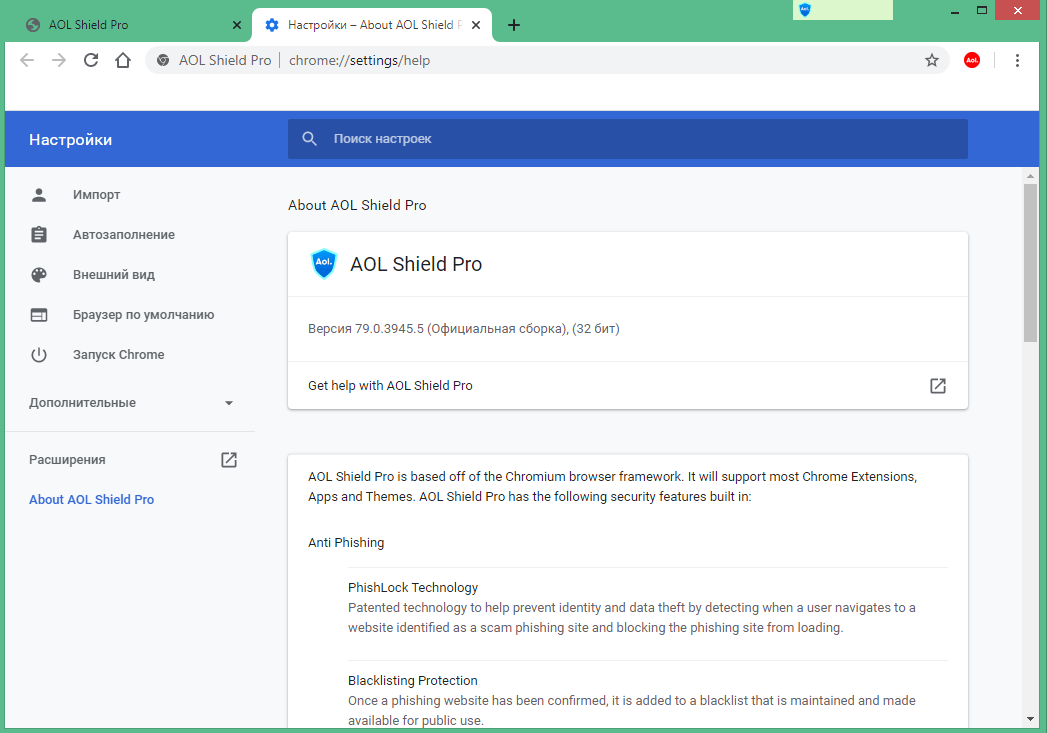Go back with the browser back arrow

[x=27, y=60]
